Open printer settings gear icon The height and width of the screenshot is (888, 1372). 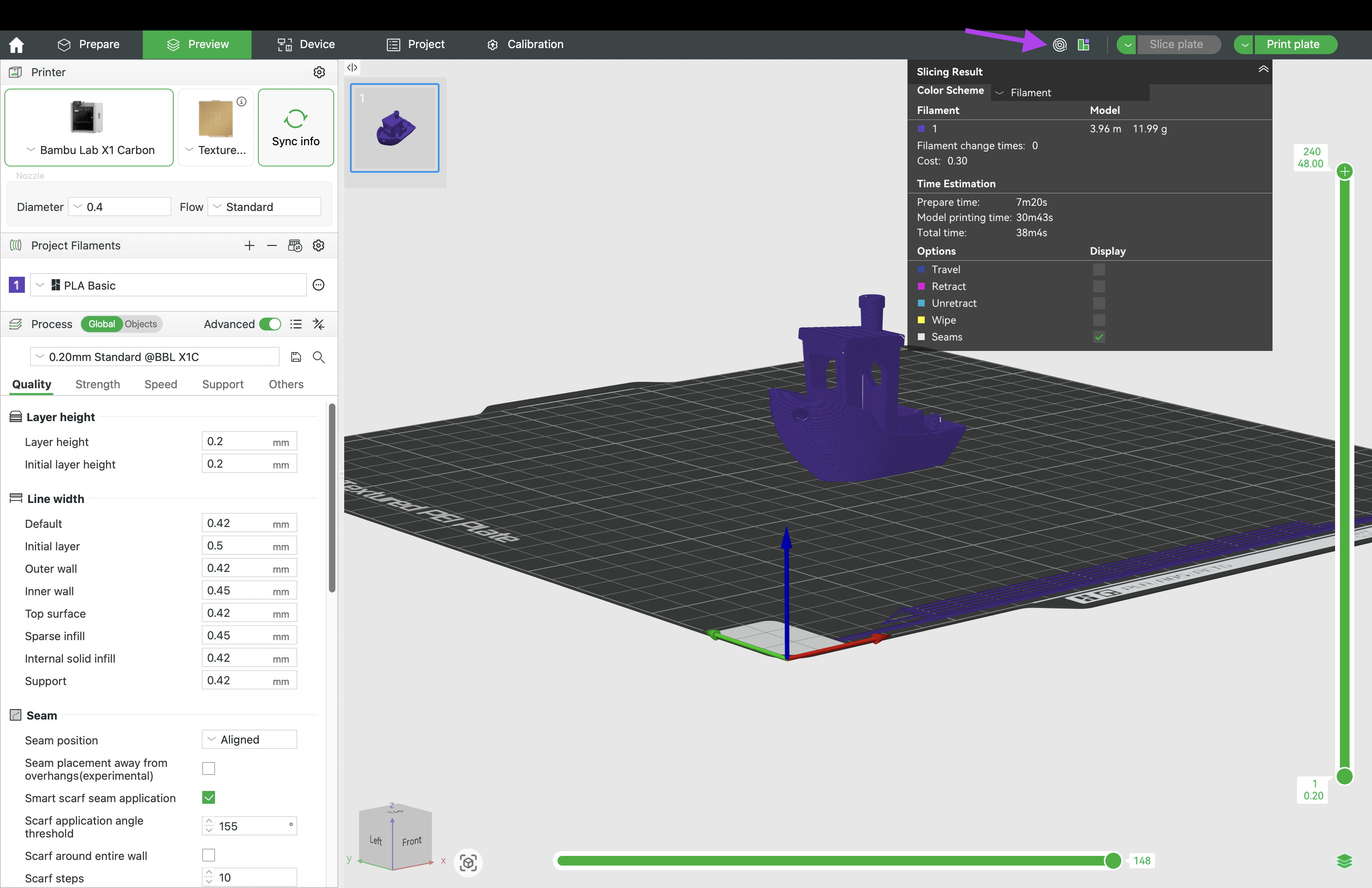319,72
